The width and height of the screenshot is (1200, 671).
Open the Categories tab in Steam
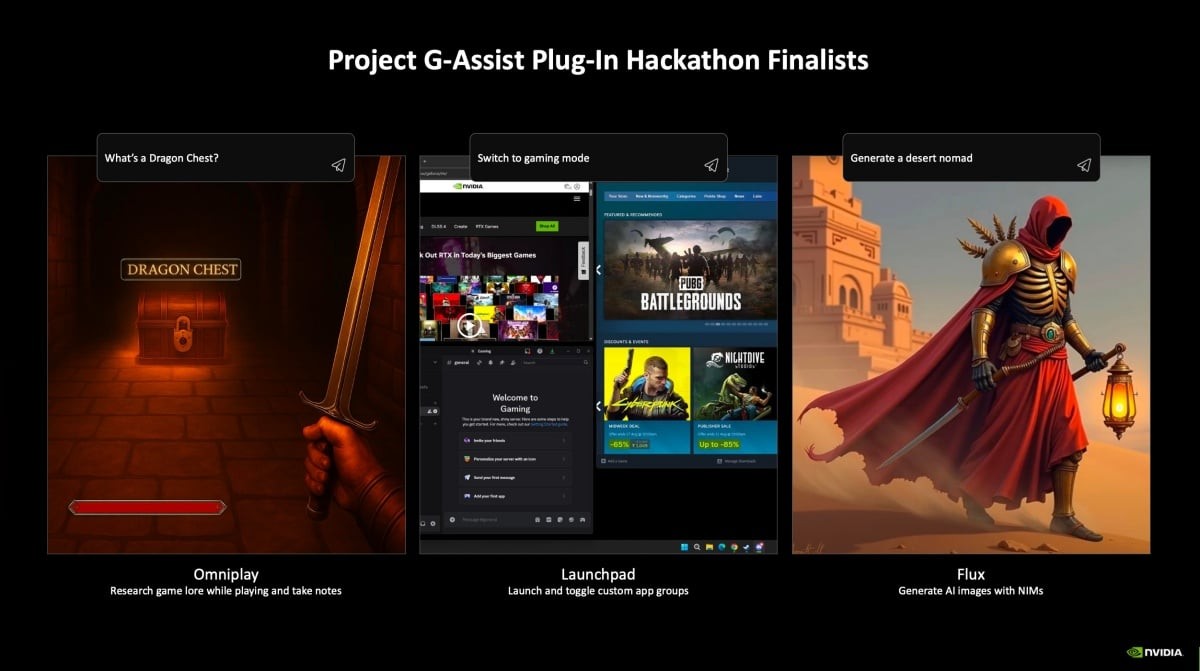686,196
